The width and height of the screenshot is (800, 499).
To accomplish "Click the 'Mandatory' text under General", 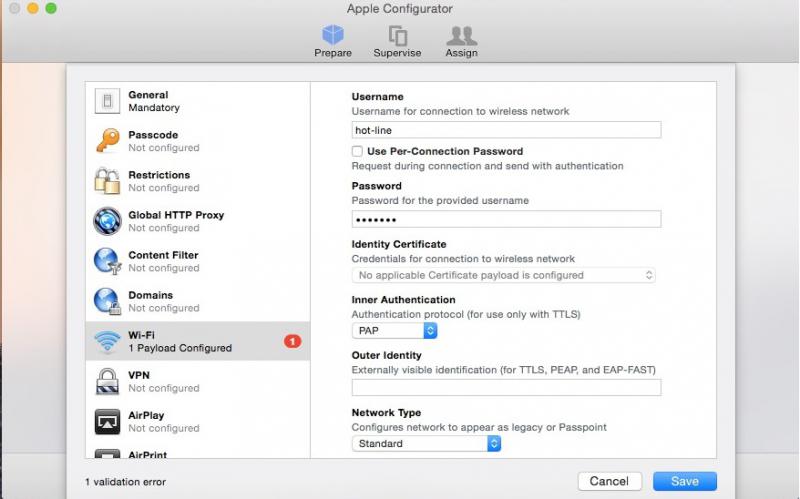I will (x=154, y=108).
